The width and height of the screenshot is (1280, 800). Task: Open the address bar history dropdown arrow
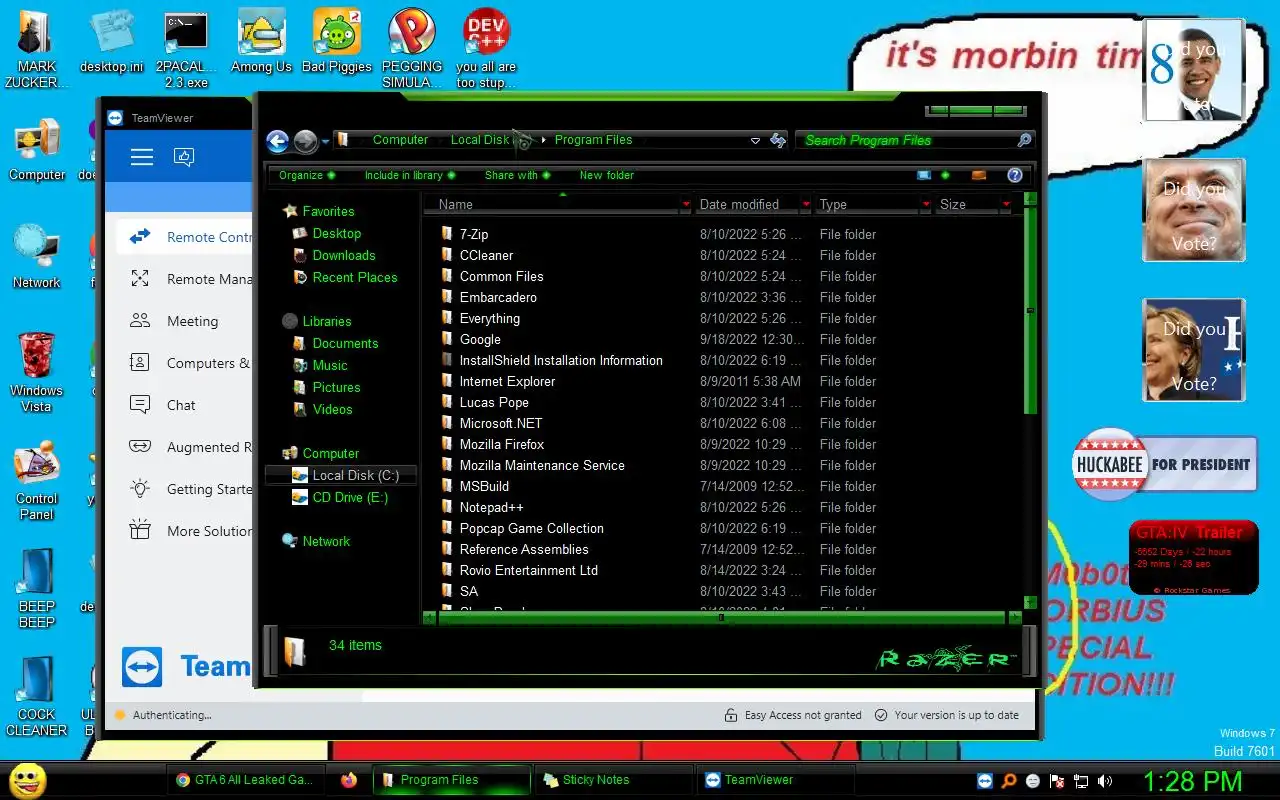[755, 141]
